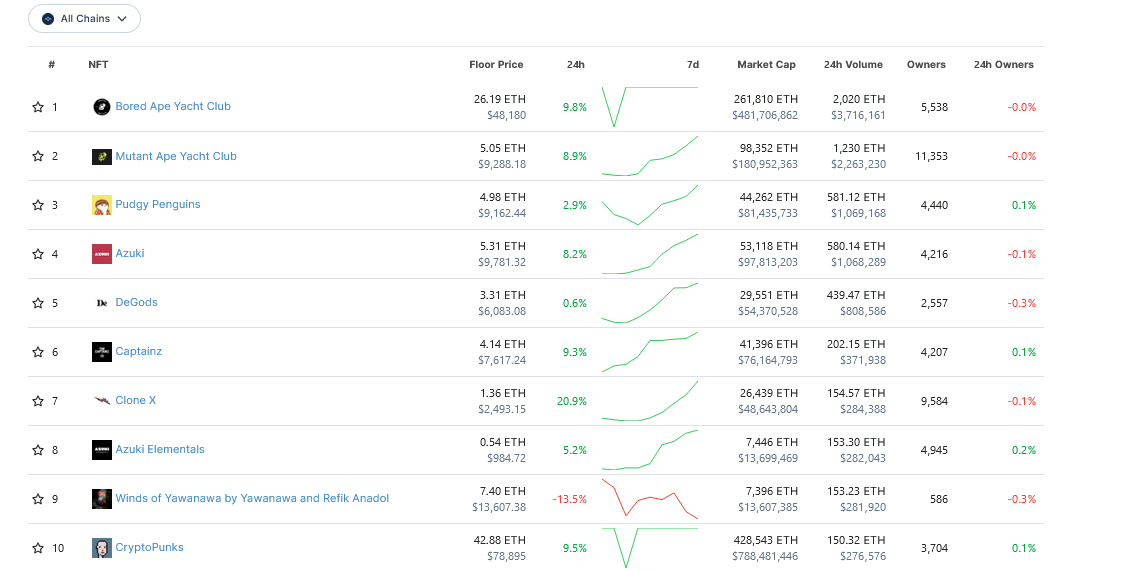Click the Clone X logo icon

[102, 401]
